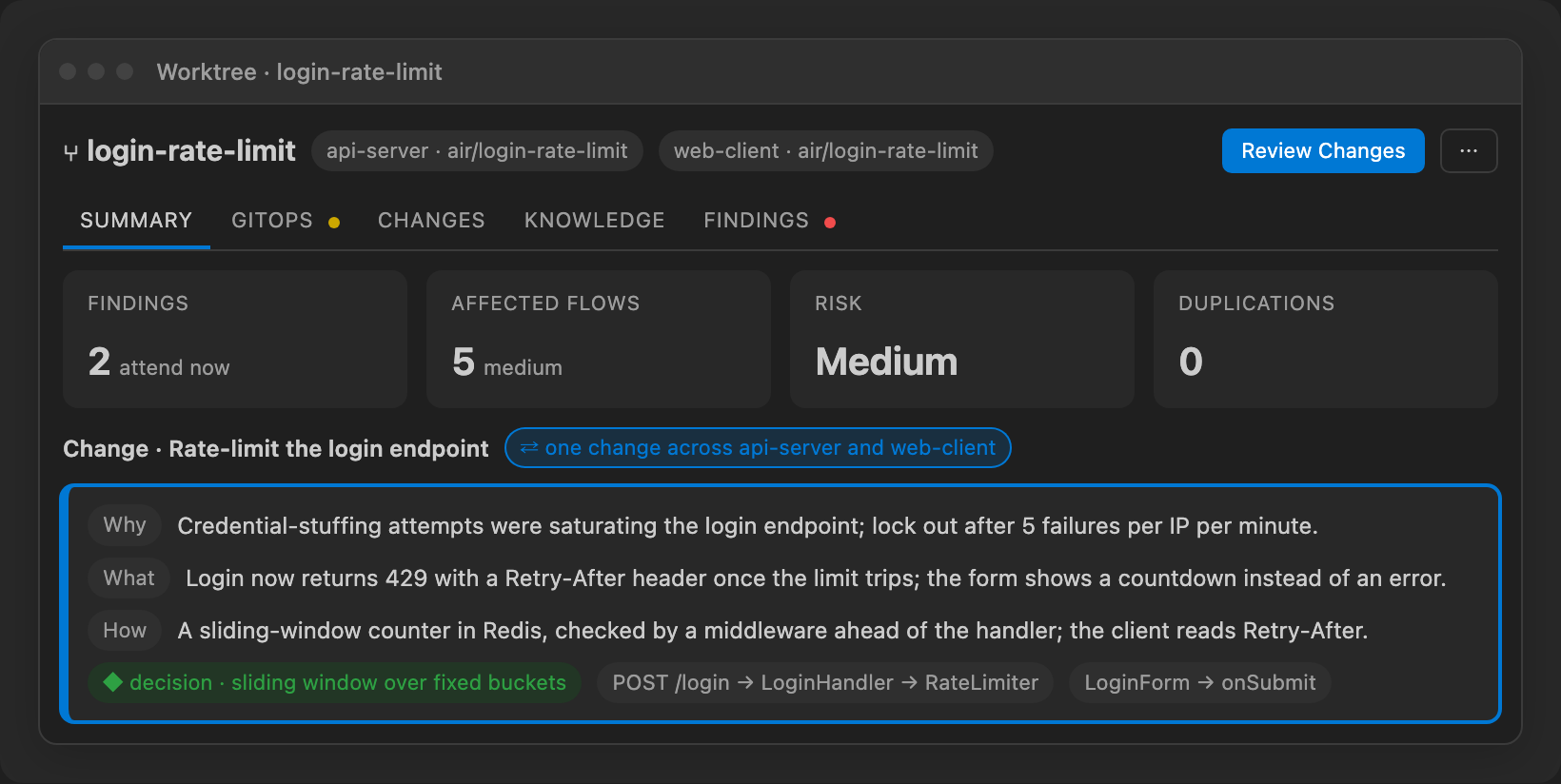The height and width of the screenshot is (784, 1561).
Task: Click the login-rate-limit worktree heading
Action: pyautogui.click(x=191, y=151)
